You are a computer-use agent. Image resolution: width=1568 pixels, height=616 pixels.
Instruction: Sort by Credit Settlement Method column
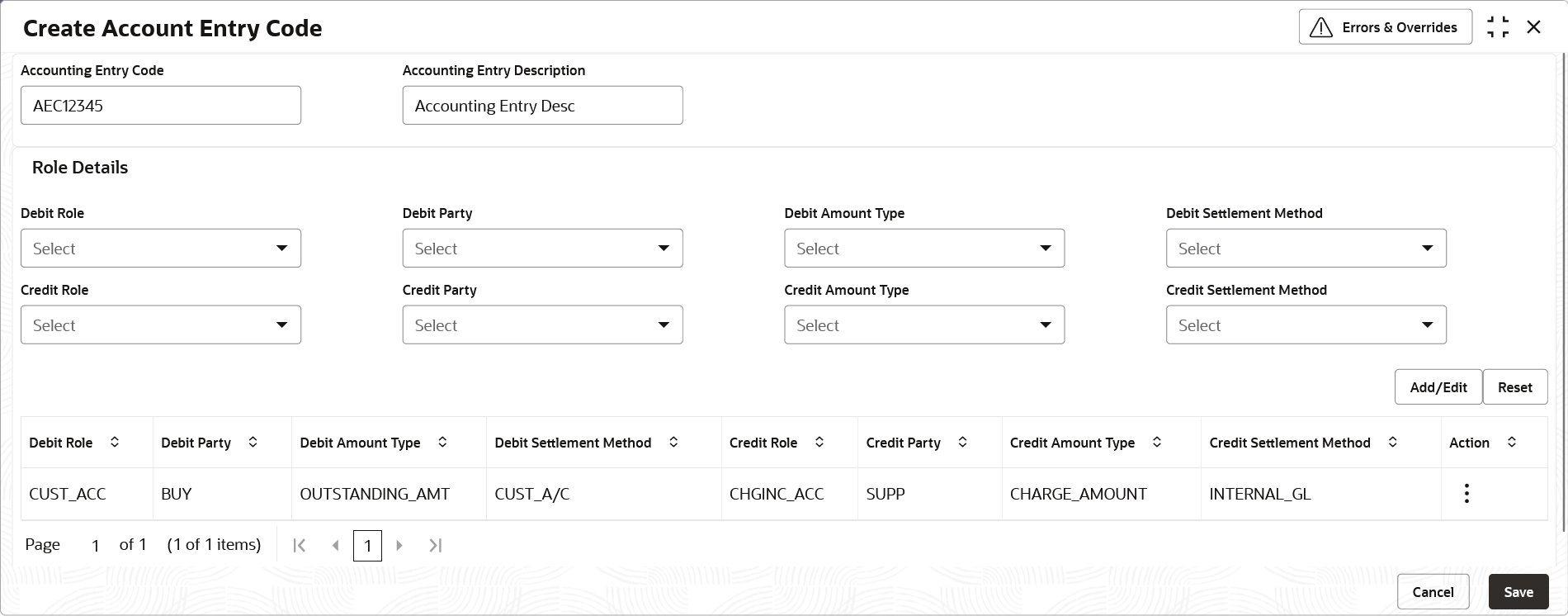pyautogui.click(x=1392, y=443)
